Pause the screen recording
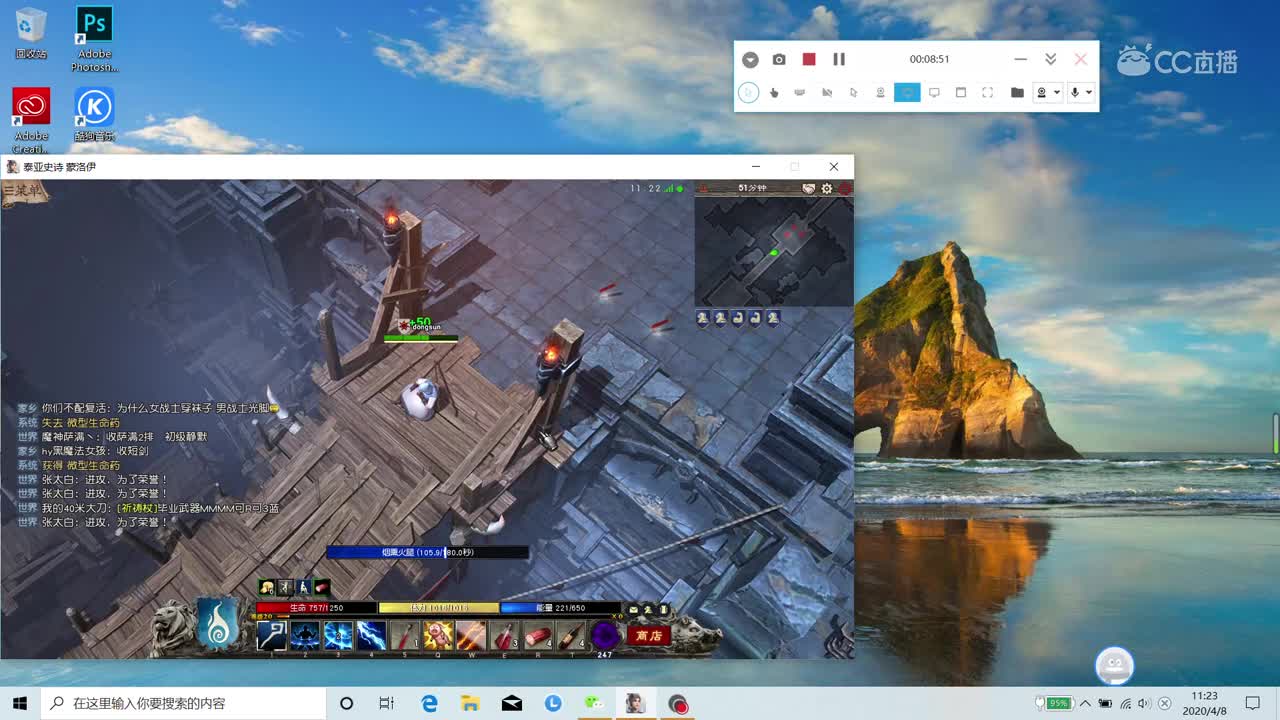This screenshot has width=1280, height=720. pyautogui.click(x=839, y=59)
